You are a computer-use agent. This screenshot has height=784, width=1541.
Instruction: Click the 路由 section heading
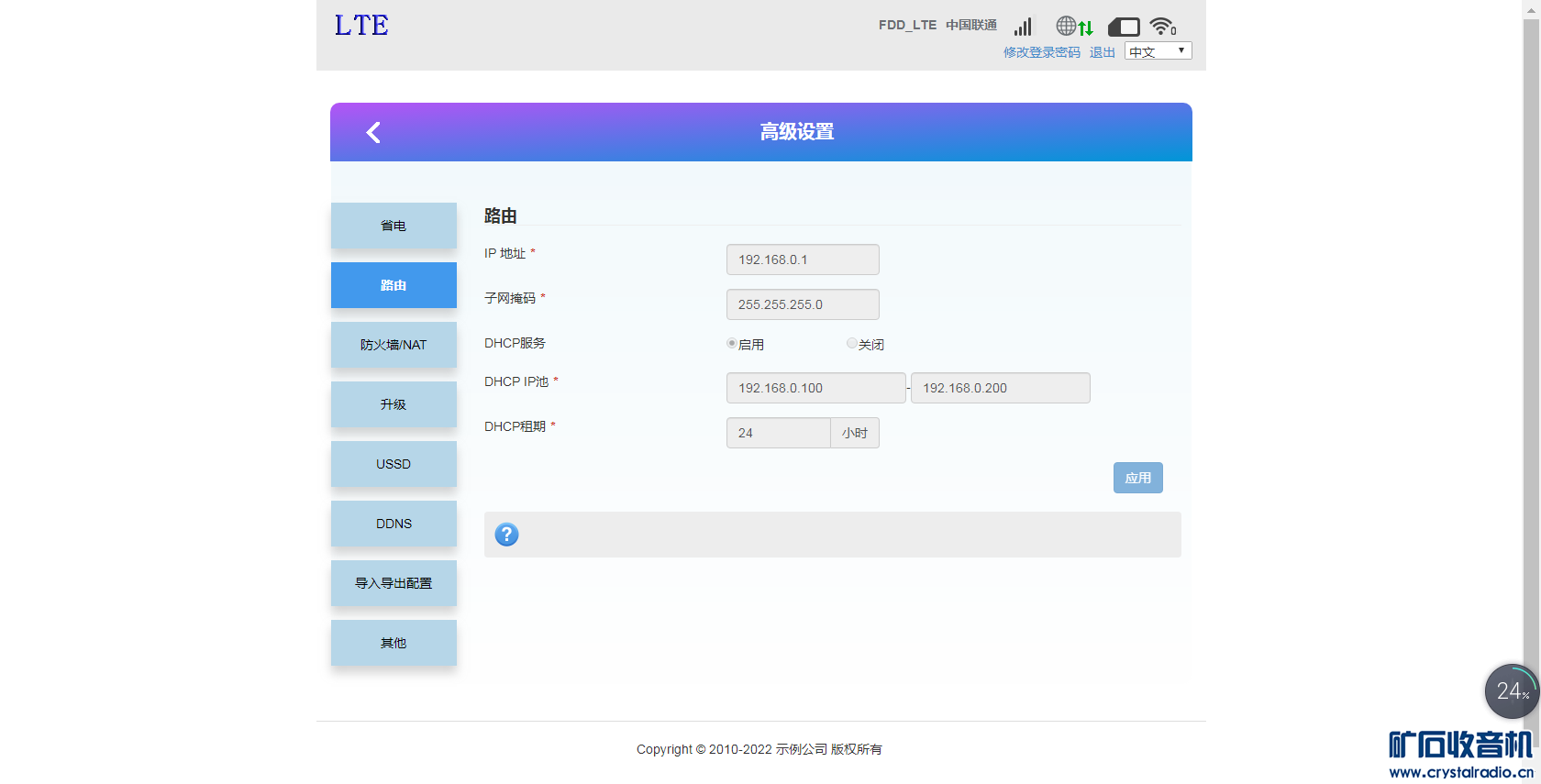click(501, 215)
